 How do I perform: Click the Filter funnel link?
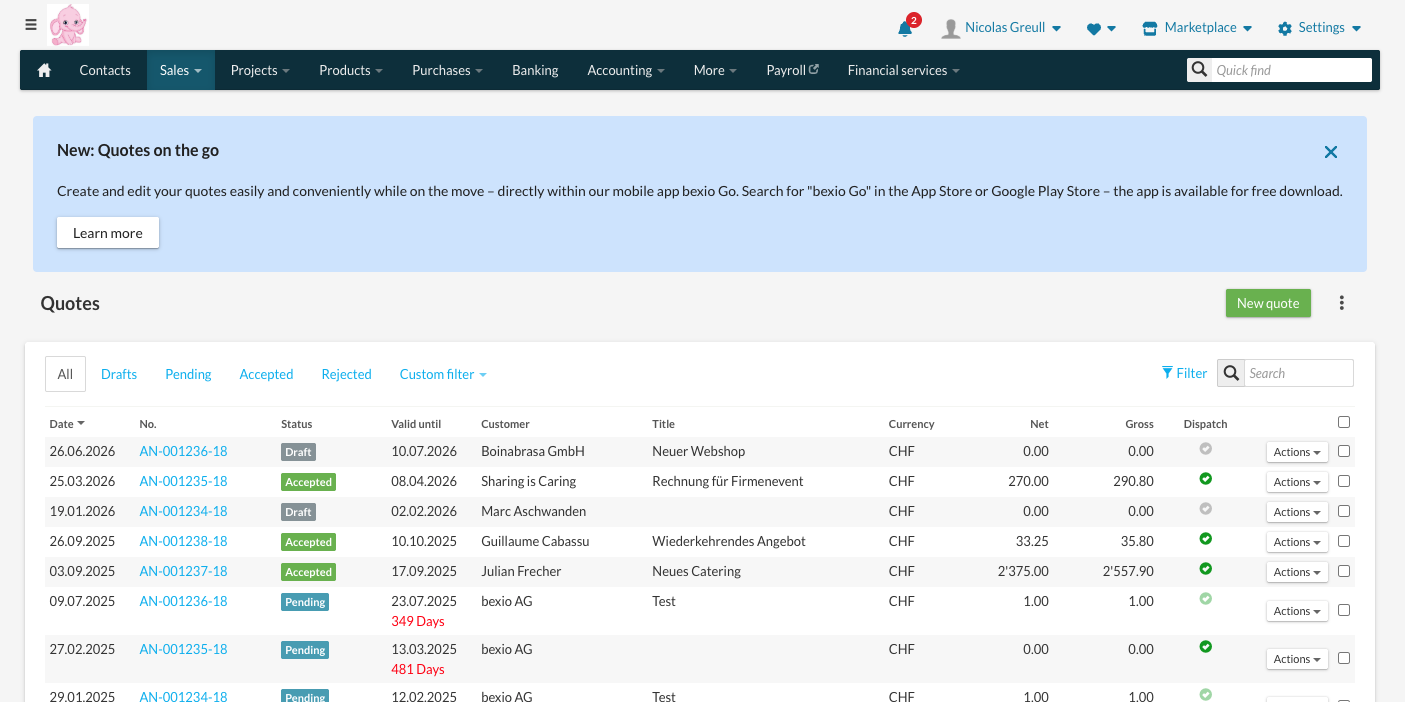coord(1184,373)
